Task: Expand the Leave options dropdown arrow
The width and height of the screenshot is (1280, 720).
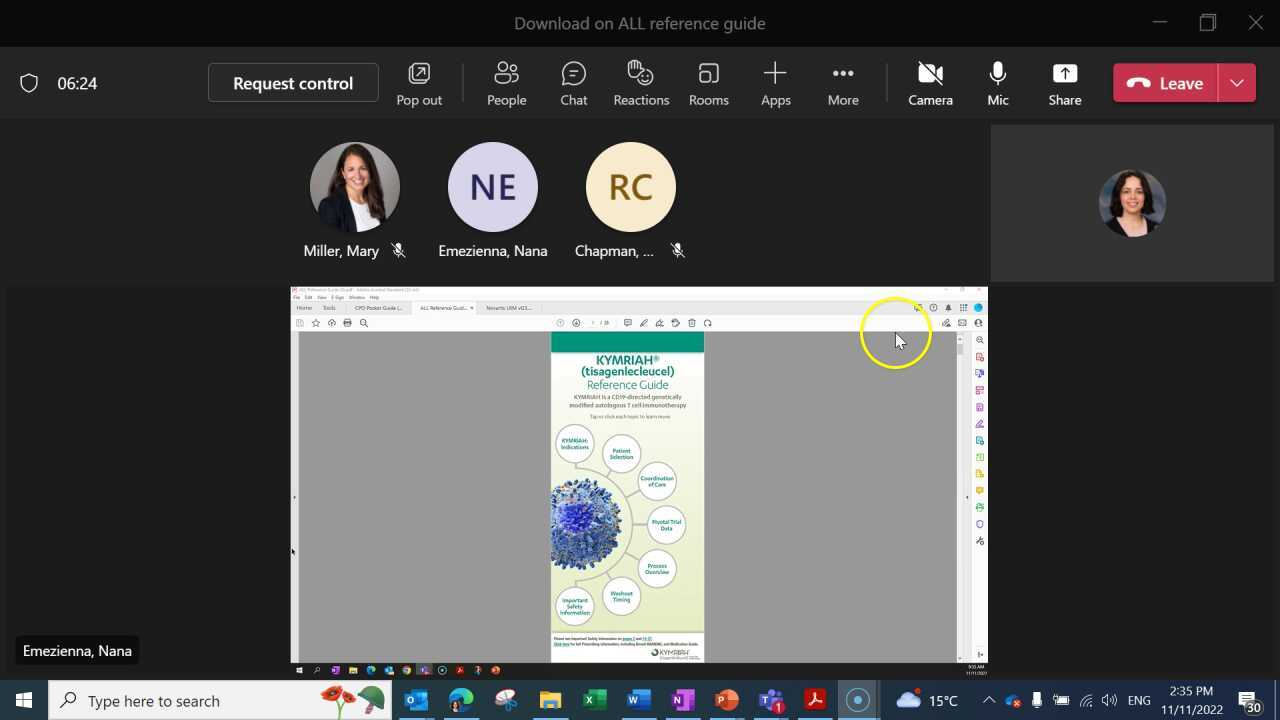Action: [x=1237, y=83]
